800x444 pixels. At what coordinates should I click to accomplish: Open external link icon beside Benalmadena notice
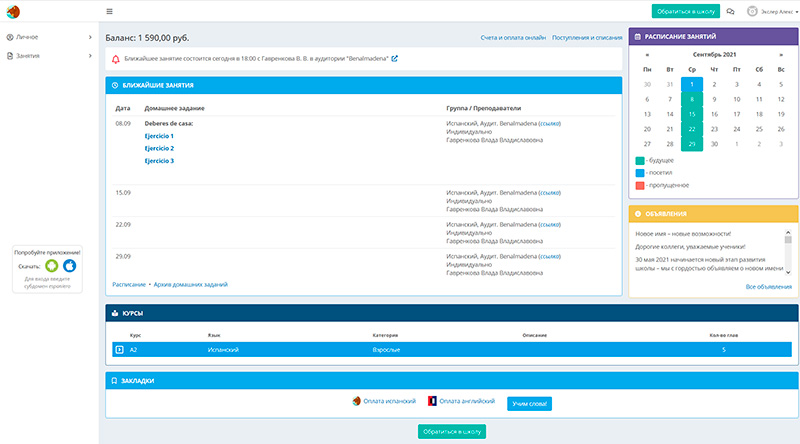click(394, 59)
